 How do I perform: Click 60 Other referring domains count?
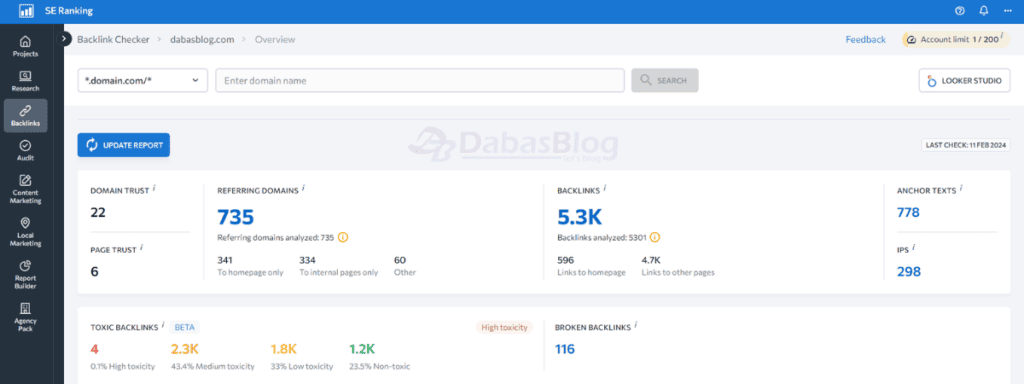click(400, 260)
